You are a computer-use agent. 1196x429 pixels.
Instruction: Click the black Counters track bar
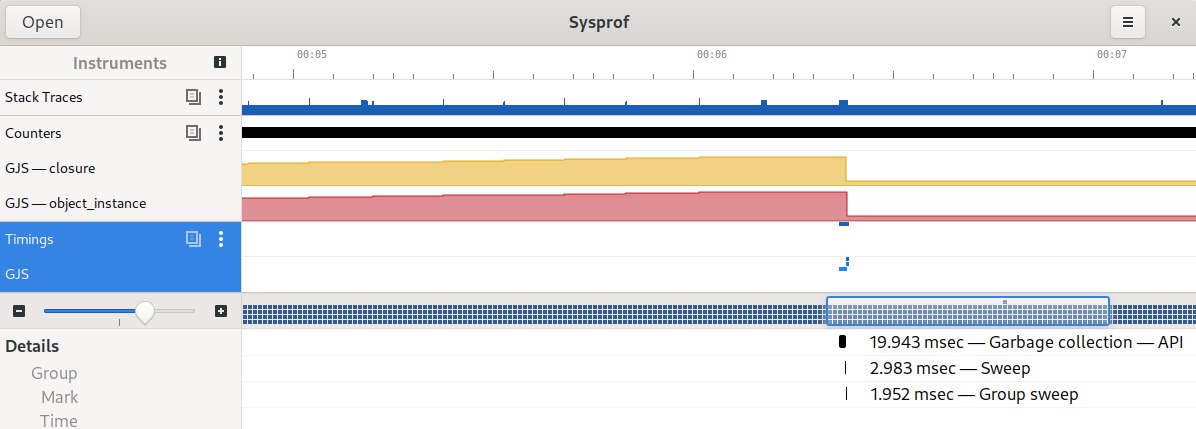(719, 132)
